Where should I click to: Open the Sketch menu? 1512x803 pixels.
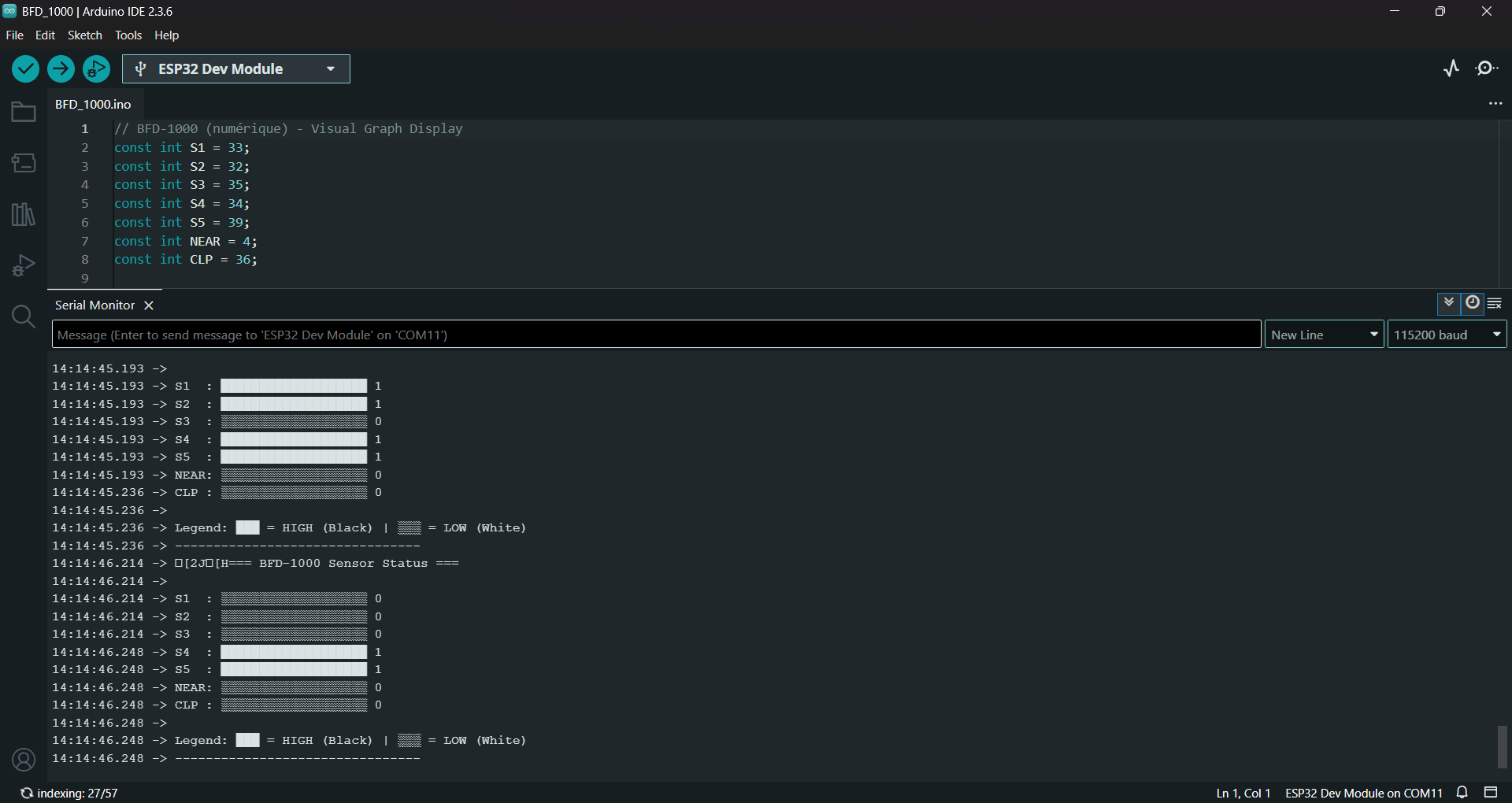click(x=84, y=35)
